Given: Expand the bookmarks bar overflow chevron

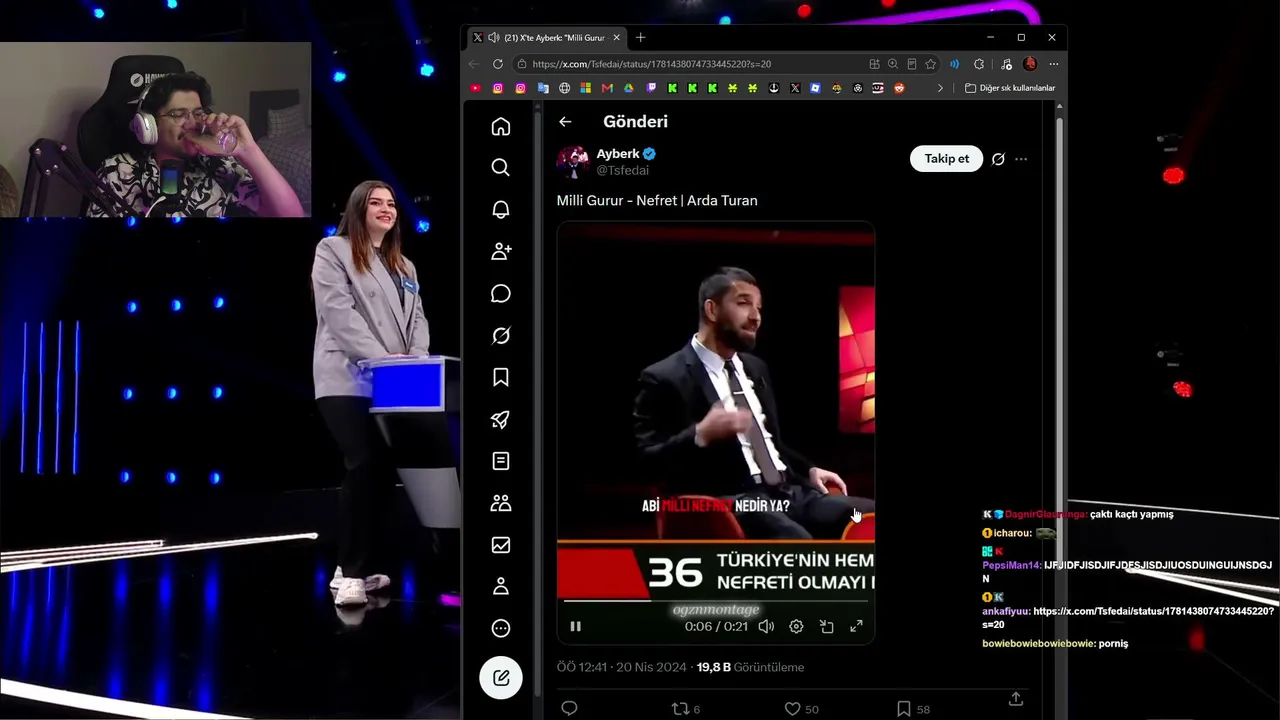Looking at the screenshot, I should [x=940, y=88].
